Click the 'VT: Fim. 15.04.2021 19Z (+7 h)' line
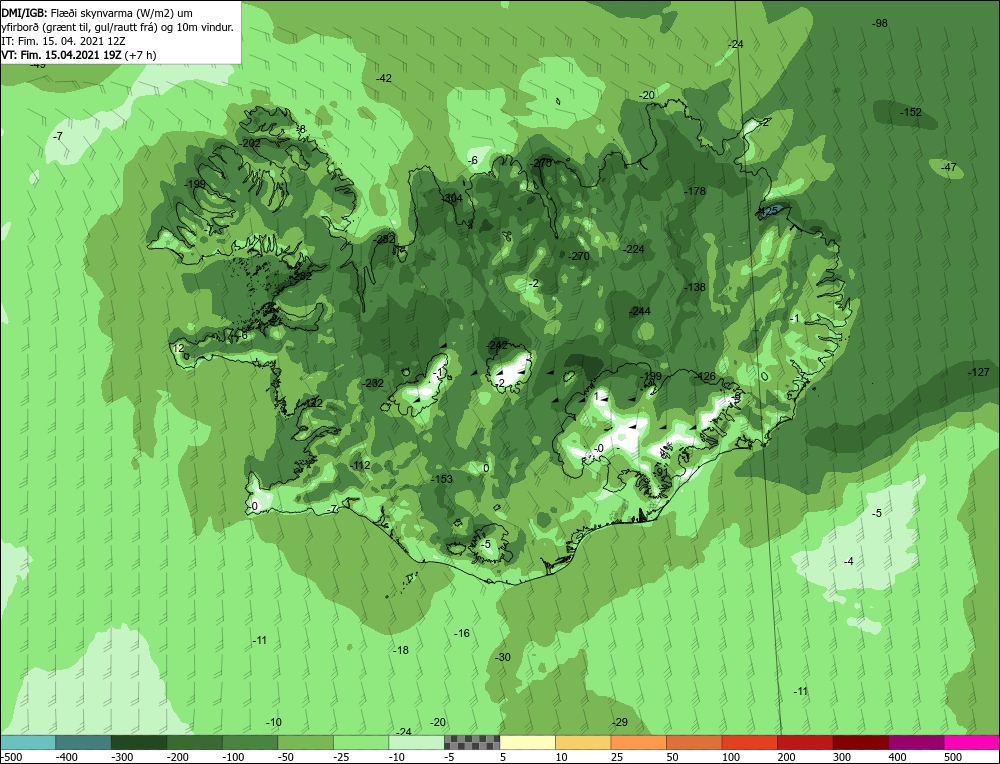Screen dimensions: 1000x764 click(x=78, y=55)
